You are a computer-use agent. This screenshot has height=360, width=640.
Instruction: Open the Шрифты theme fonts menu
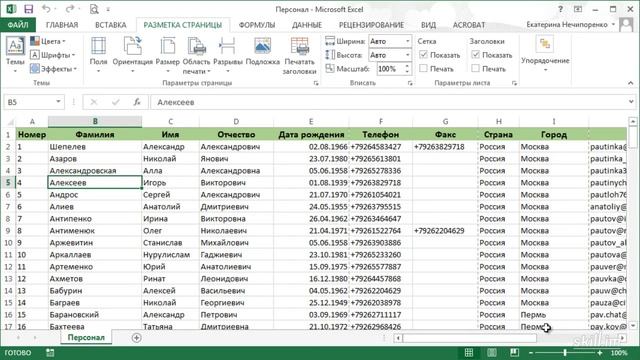point(53,55)
